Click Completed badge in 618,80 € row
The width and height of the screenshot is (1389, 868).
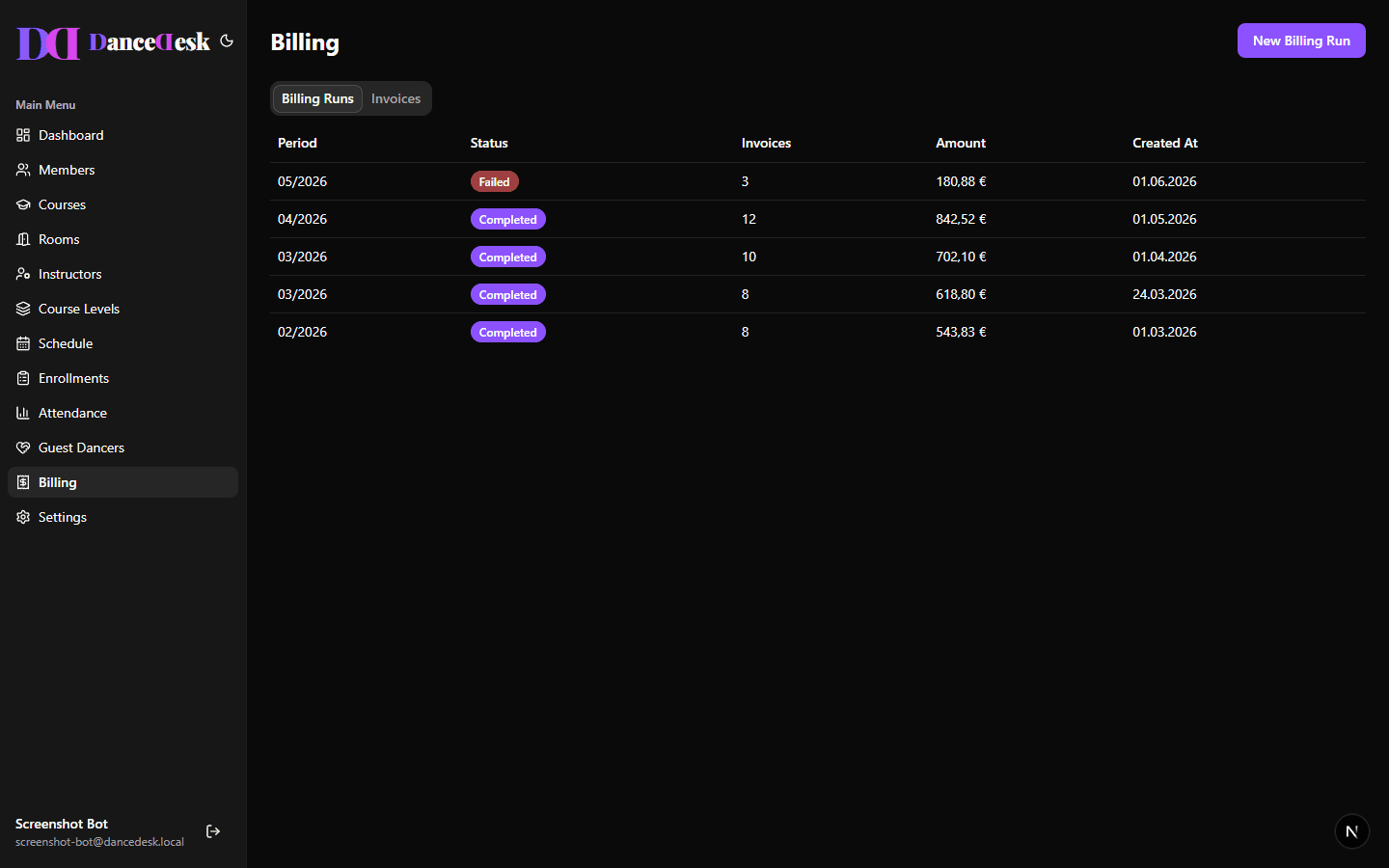point(507,294)
